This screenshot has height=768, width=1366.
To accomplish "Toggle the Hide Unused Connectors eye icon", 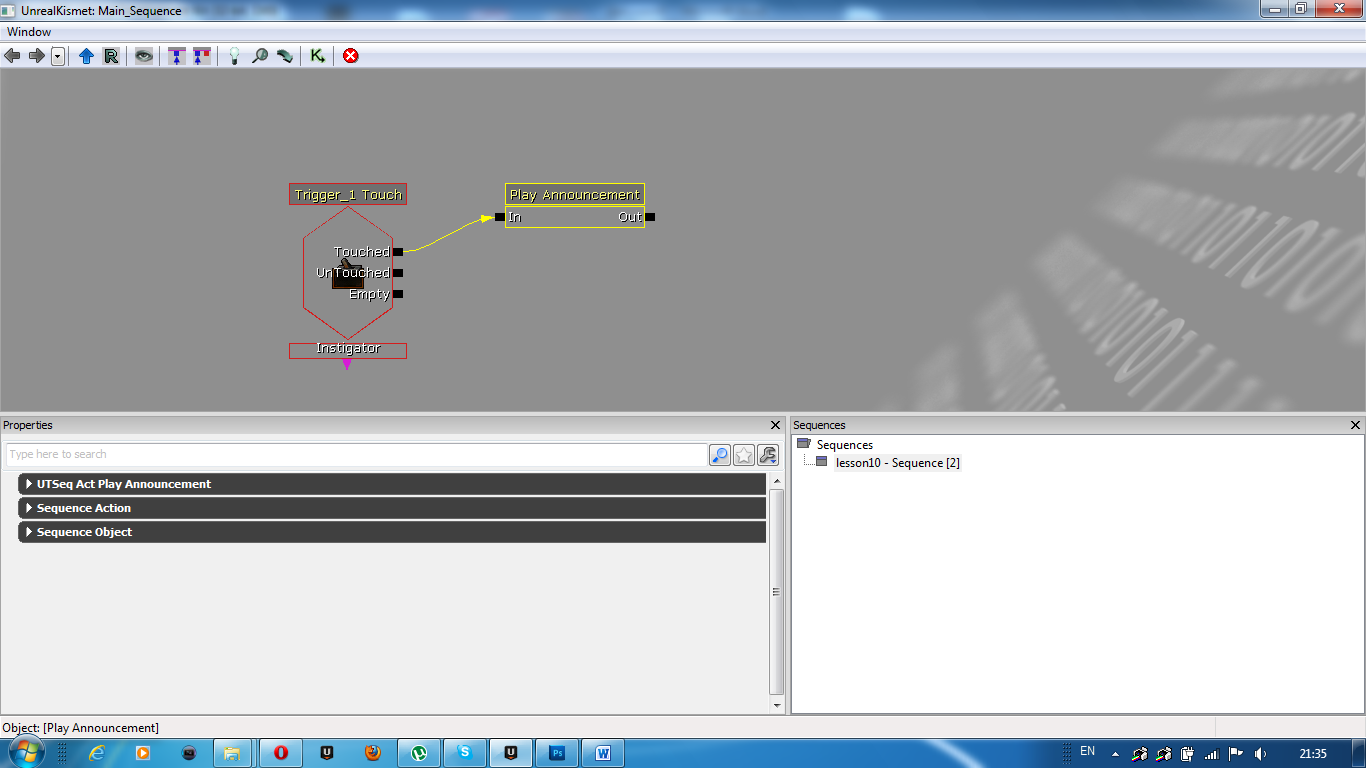I will click(x=144, y=56).
